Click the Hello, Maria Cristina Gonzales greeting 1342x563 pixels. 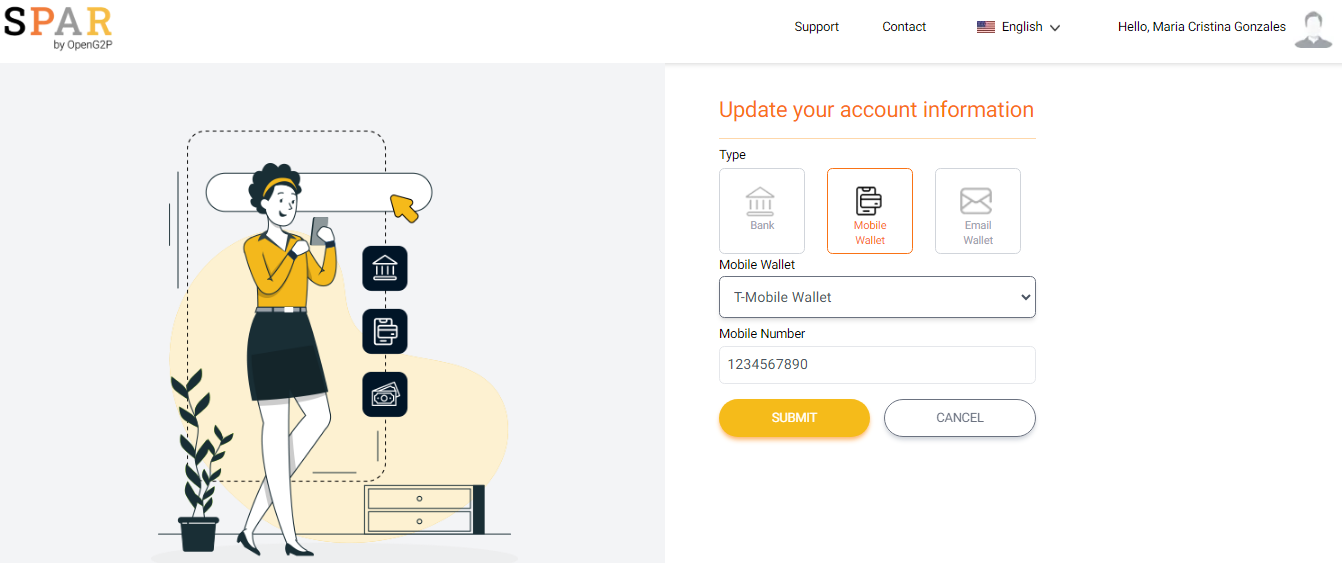pos(1201,27)
